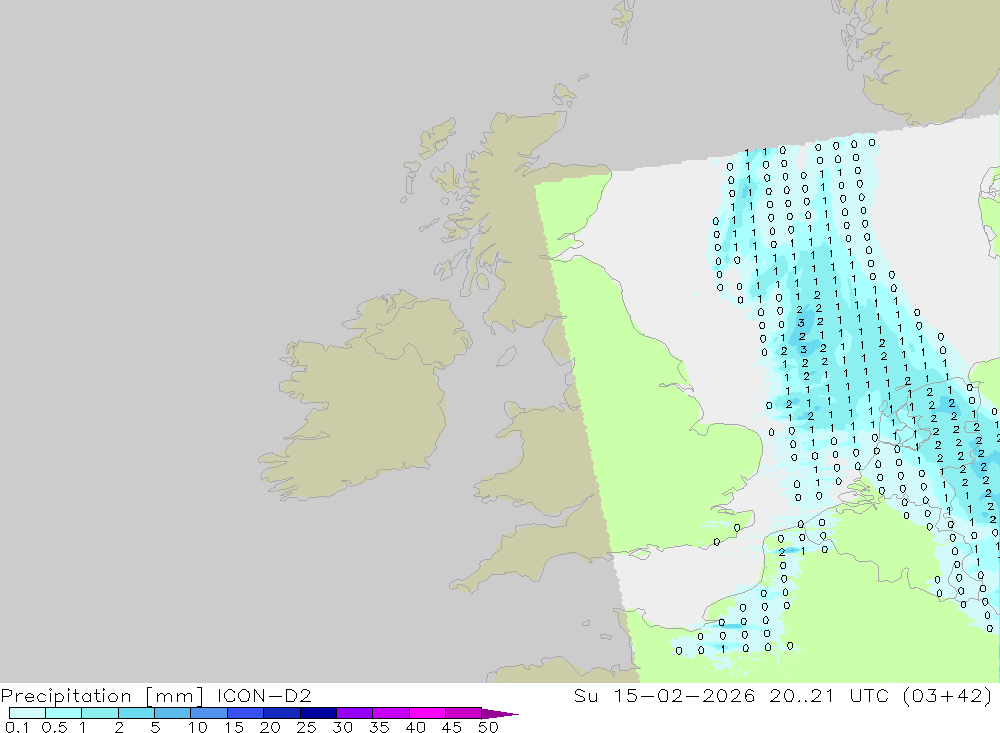The image size is (1000, 733).
Task: Click the 'Precipitation [mm]' title text
Action: [x=102, y=696]
